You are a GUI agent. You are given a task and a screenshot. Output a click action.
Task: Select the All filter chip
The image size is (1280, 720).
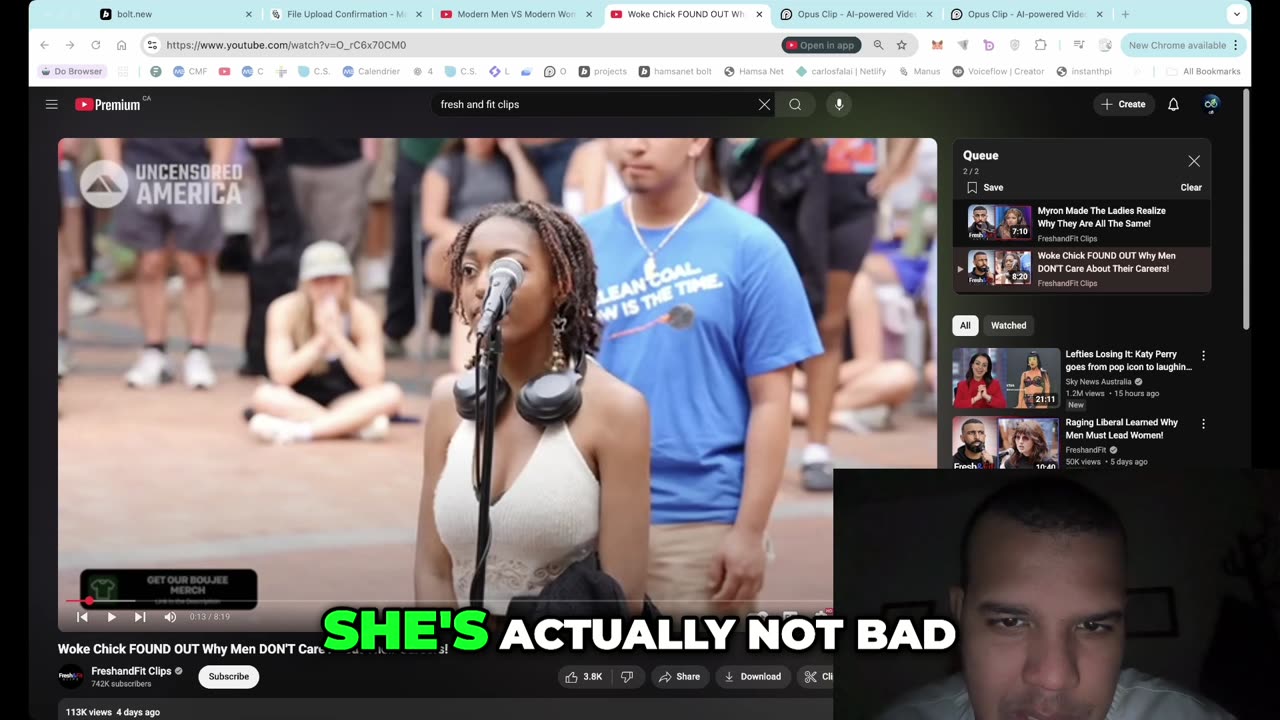click(x=965, y=325)
